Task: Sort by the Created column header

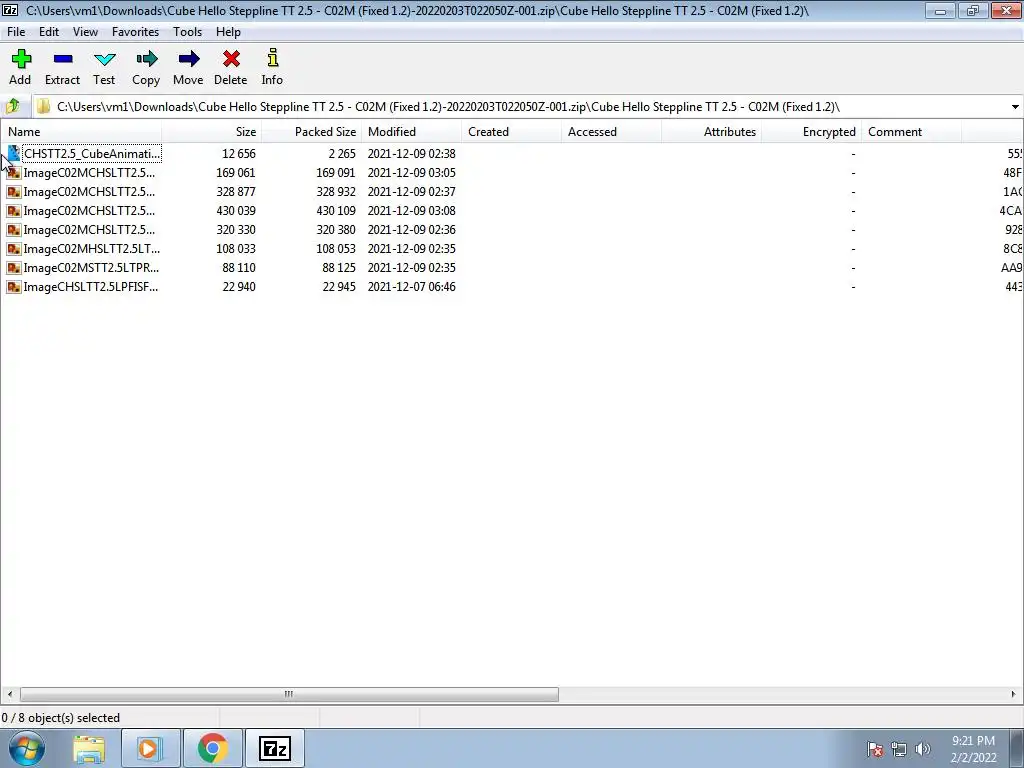Action: click(x=511, y=131)
